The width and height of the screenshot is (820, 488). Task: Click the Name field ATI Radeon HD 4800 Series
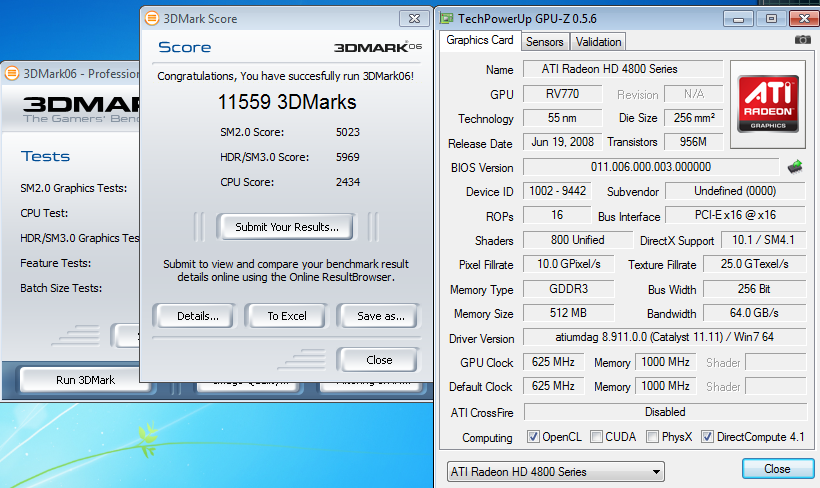(623, 69)
